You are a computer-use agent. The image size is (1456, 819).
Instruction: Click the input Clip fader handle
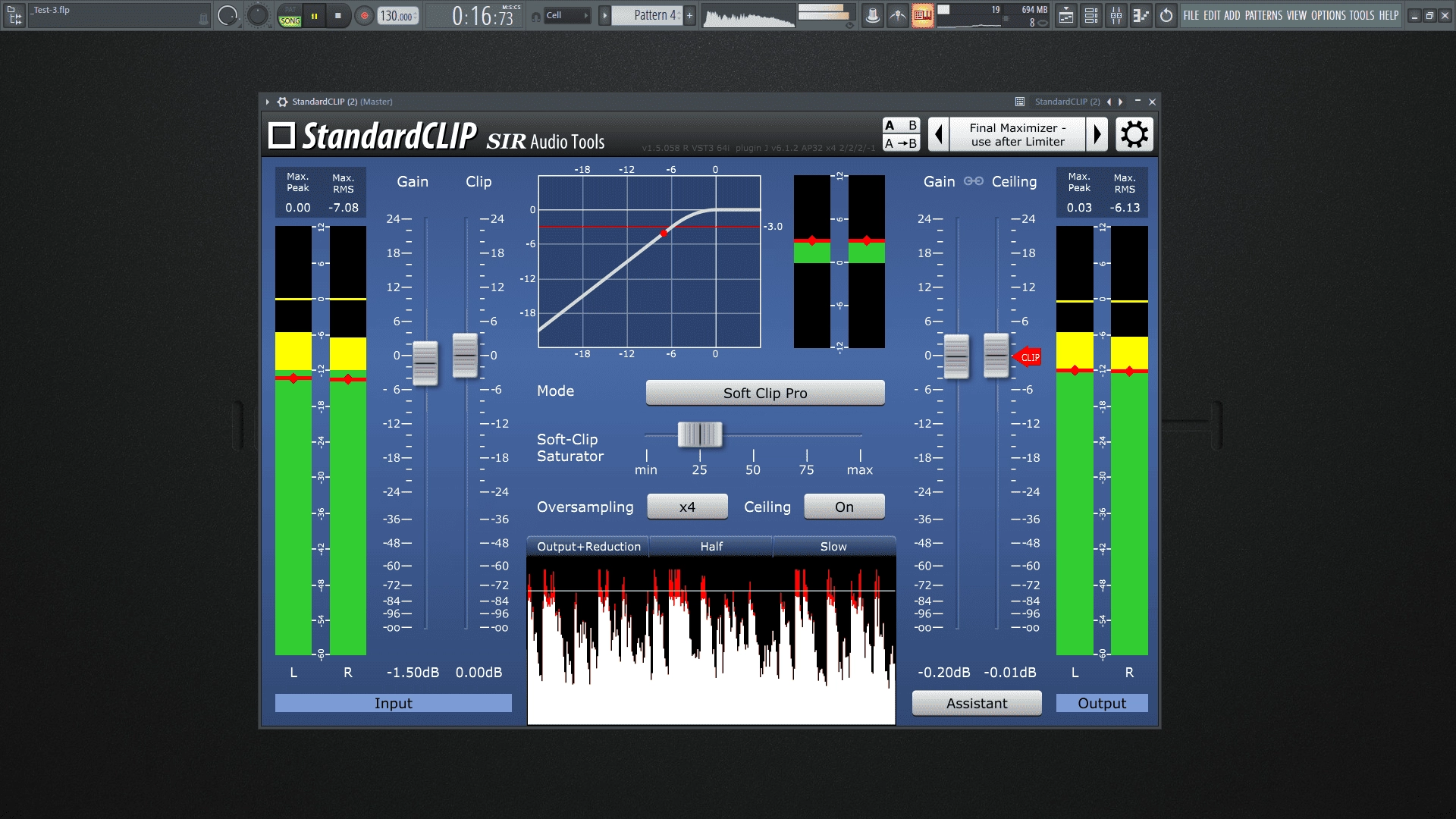pyautogui.click(x=465, y=355)
